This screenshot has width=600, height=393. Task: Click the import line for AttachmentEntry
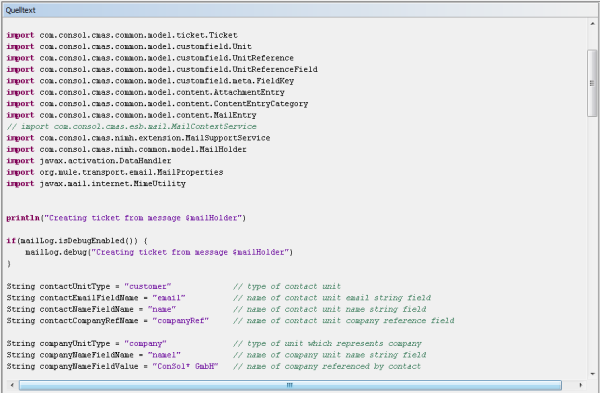coord(145,93)
